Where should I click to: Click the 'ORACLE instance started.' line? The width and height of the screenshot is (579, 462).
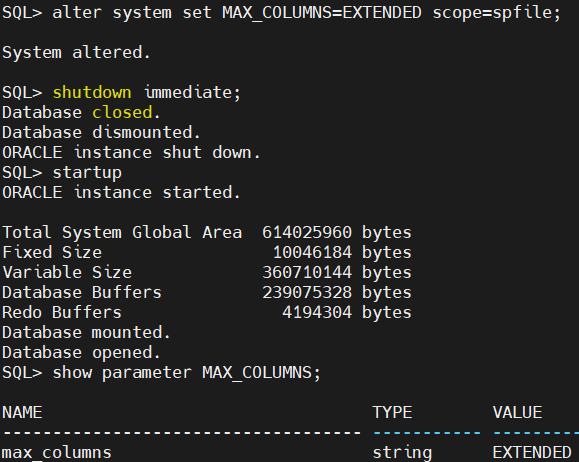coord(121,192)
